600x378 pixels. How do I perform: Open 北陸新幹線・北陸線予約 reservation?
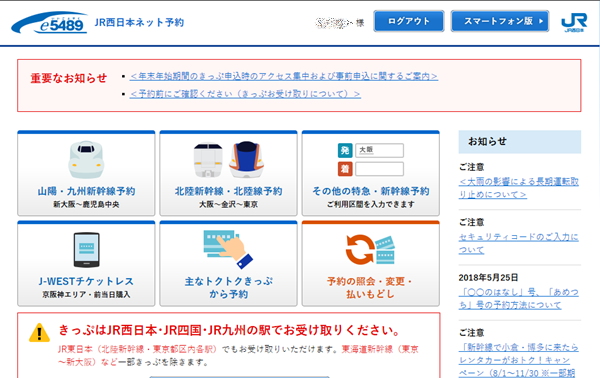pos(228,173)
